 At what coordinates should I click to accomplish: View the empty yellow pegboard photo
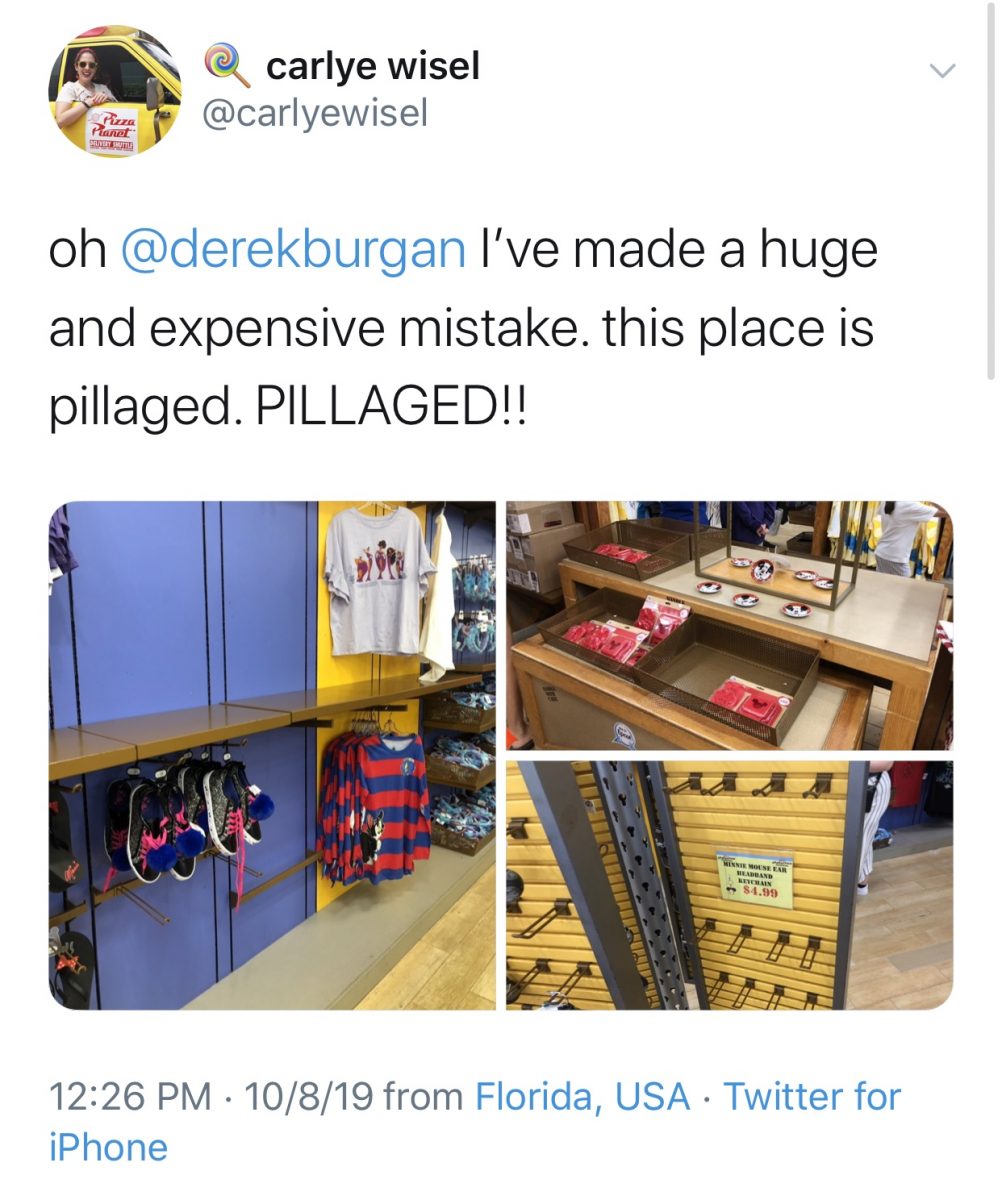729,885
